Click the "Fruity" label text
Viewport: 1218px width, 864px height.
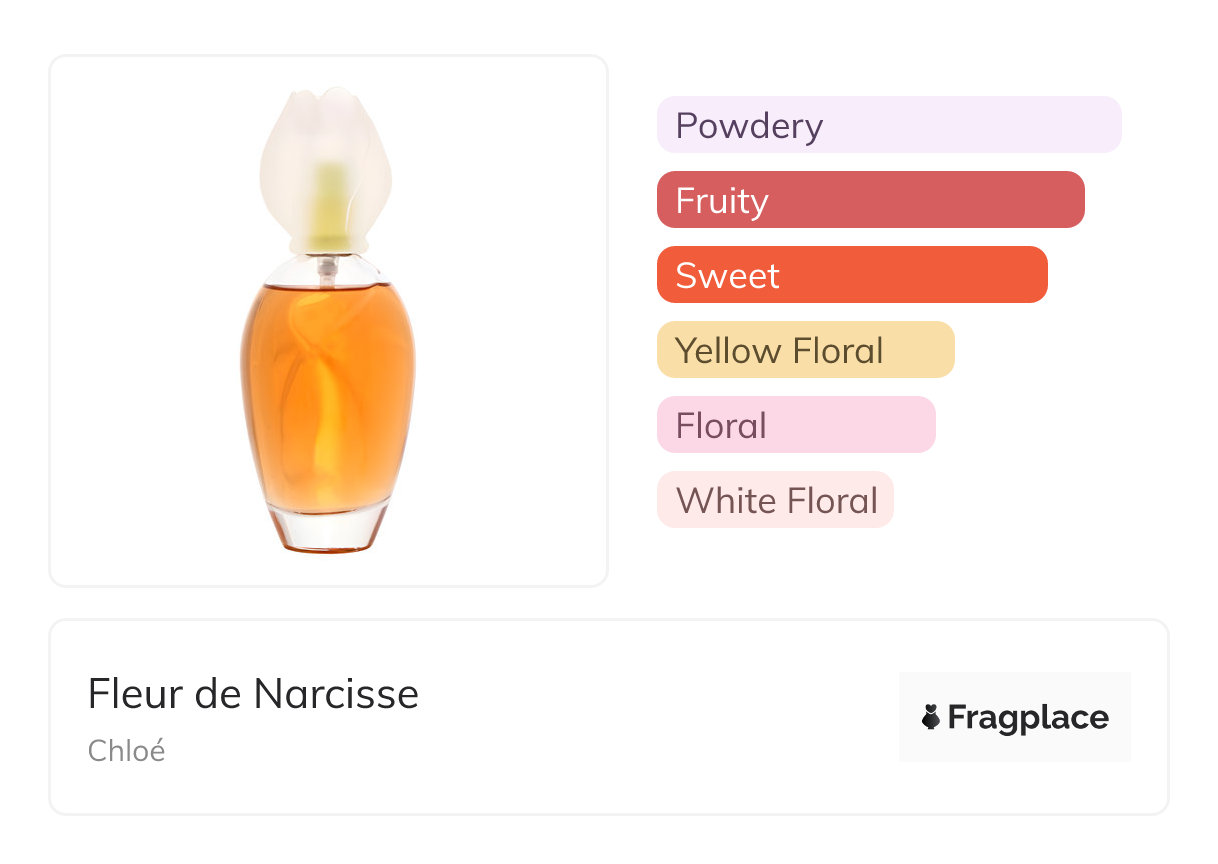pyautogui.click(x=721, y=201)
